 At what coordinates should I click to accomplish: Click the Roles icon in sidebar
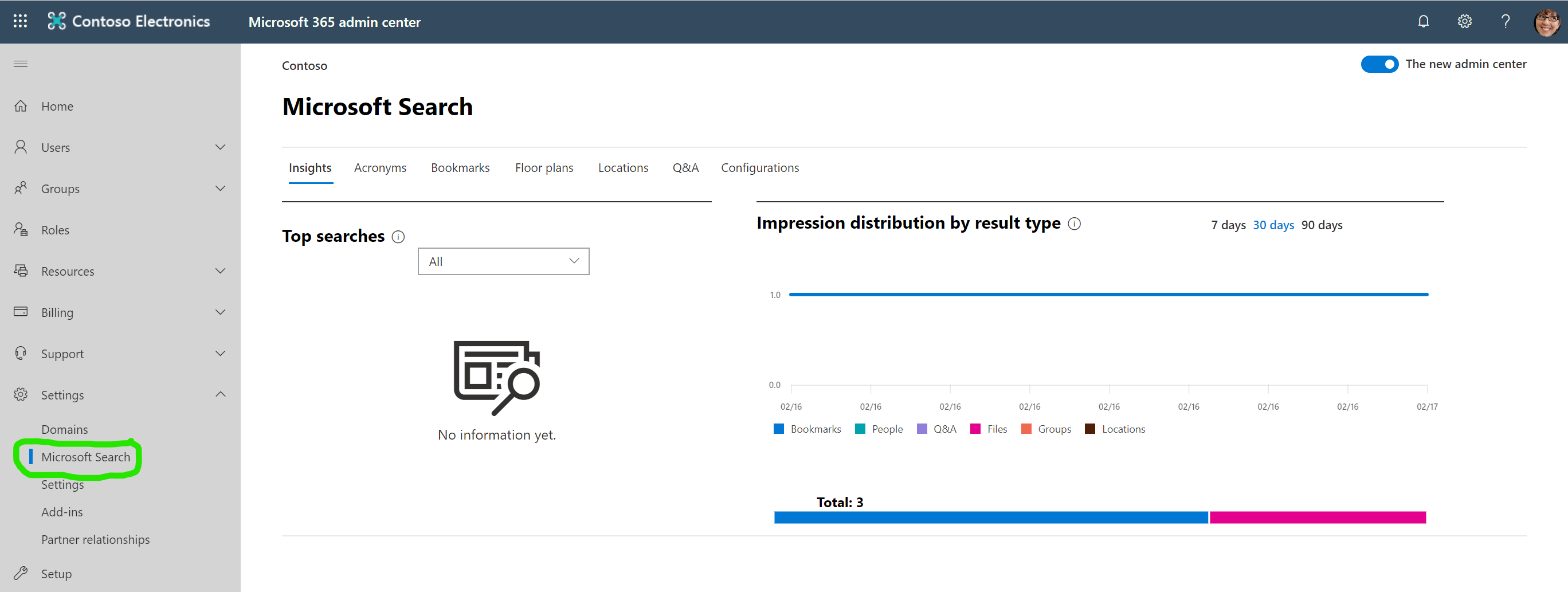tap(21, 230)
